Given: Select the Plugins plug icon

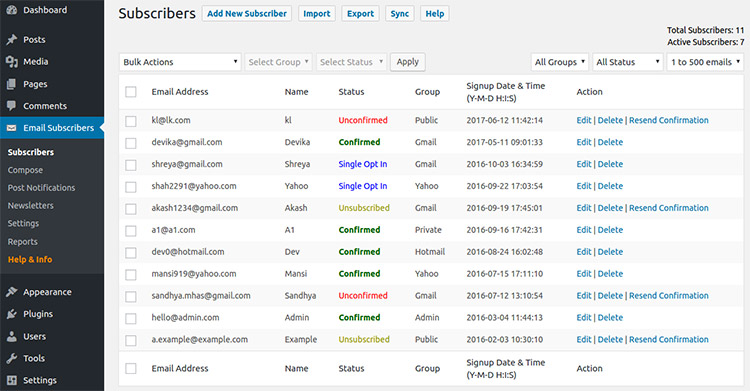Looking at the screenshot, I should pyautogui.click(x=12, y=314).
